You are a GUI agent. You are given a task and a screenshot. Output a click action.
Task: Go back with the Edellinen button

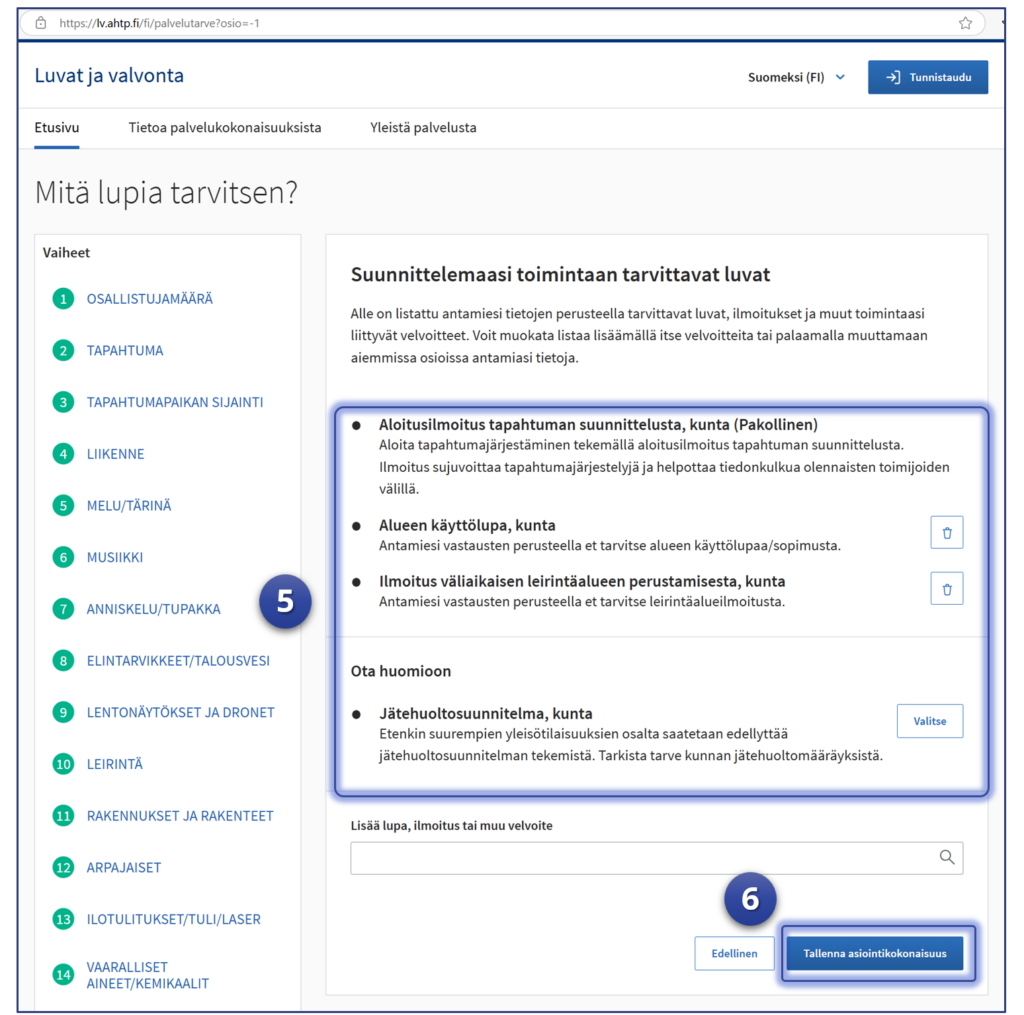click(734, 954)
